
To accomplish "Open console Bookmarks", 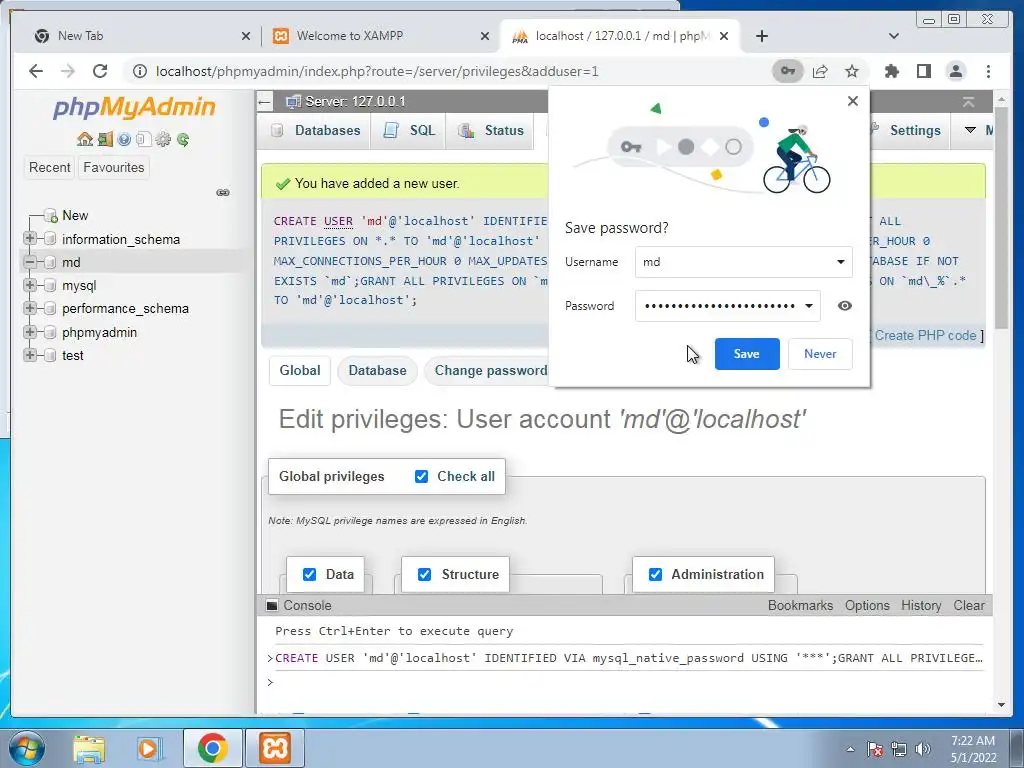I will point(800,605).
